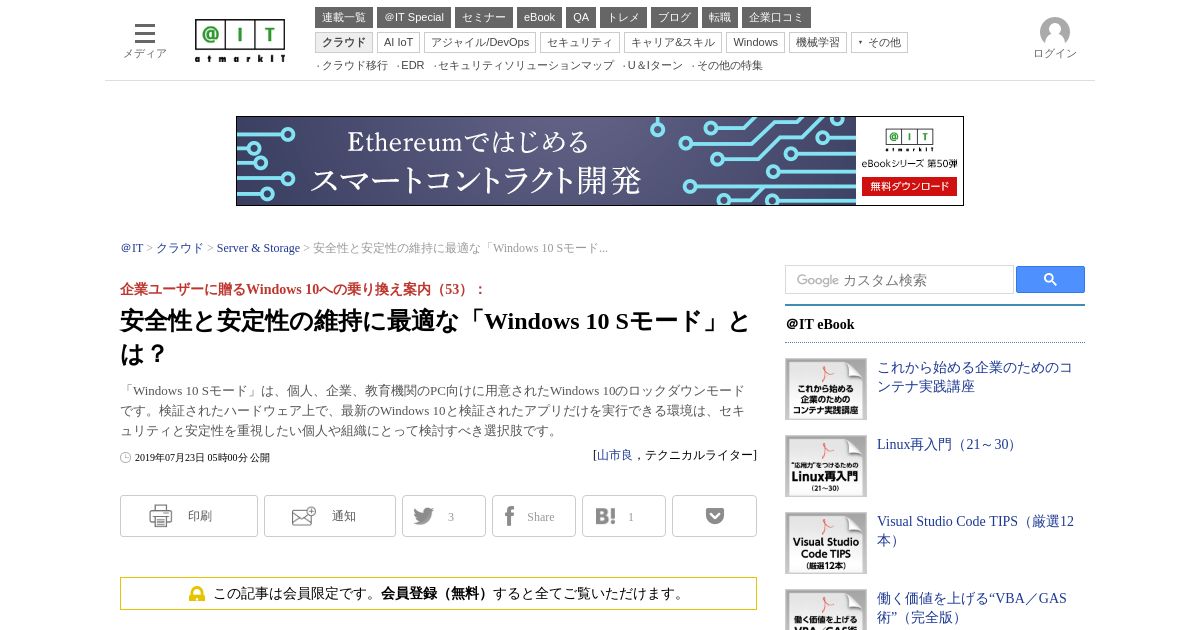
Task: Go to ＠IT breadcrumb link
Action: click(132, 248)
